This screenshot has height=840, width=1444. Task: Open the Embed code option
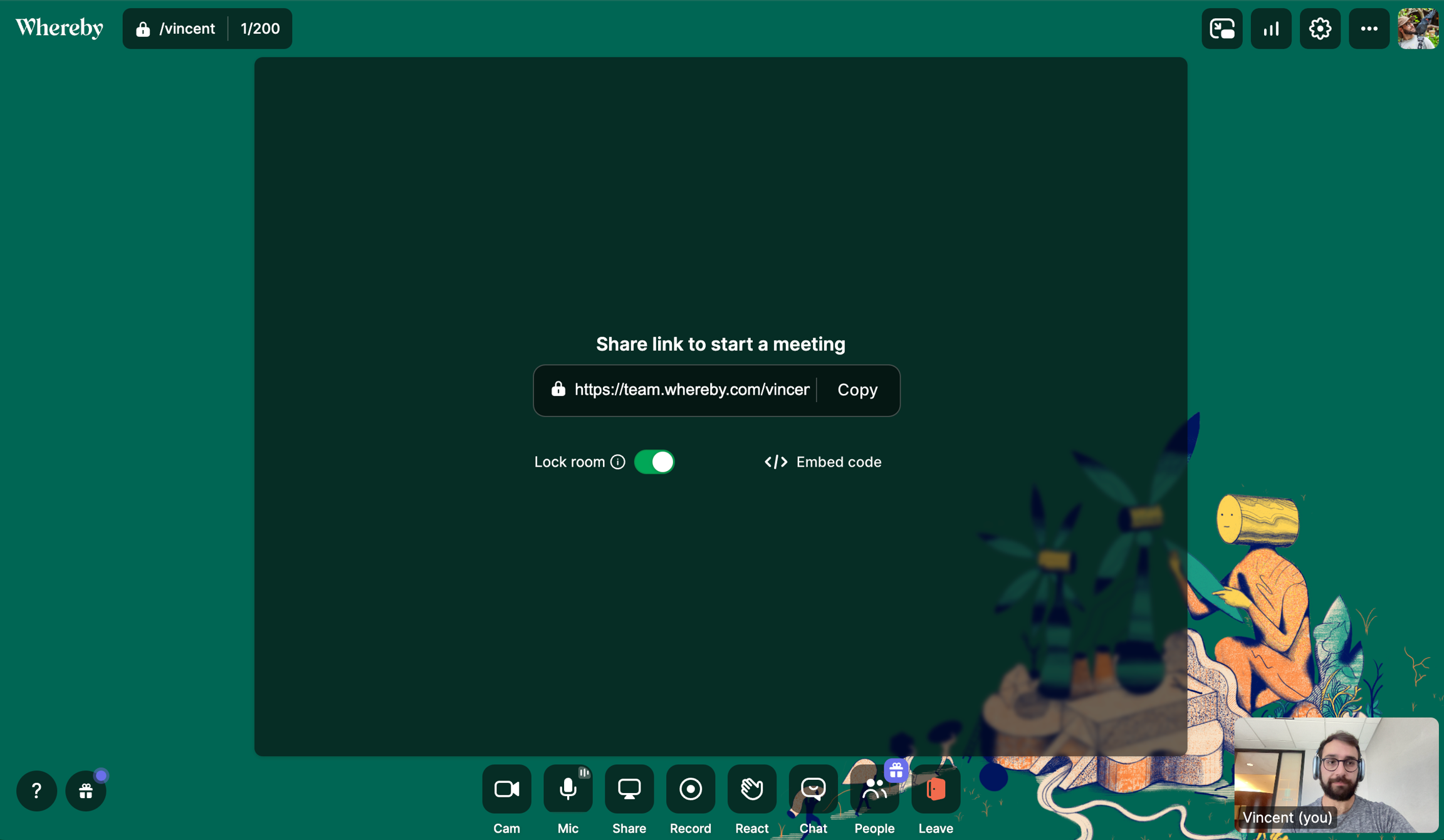click(x=823, y=462)
